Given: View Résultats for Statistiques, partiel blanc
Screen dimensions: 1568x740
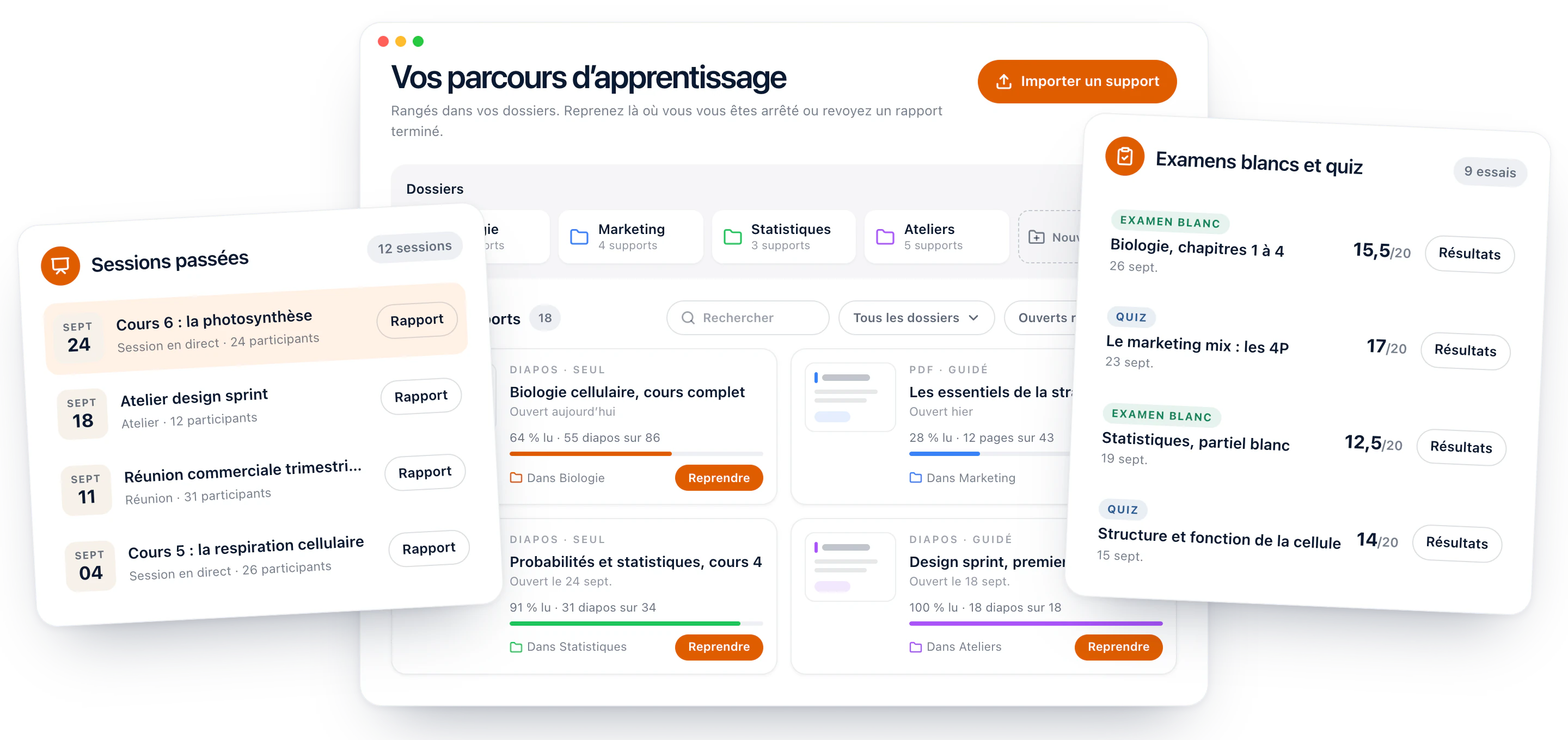Looking at the screenshot, I should click(1461, 447).
